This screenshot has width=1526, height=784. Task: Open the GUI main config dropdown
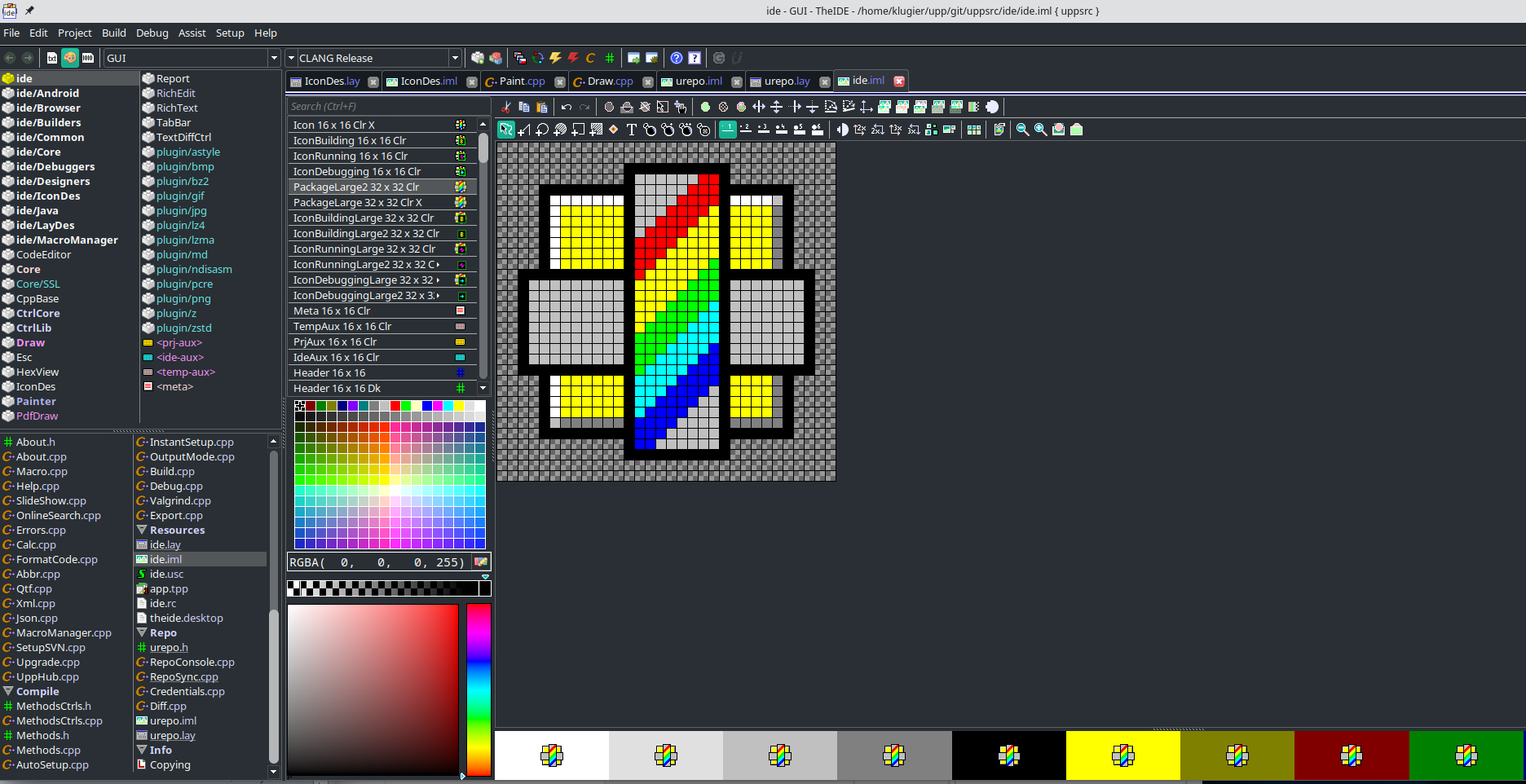pos(274,58)
